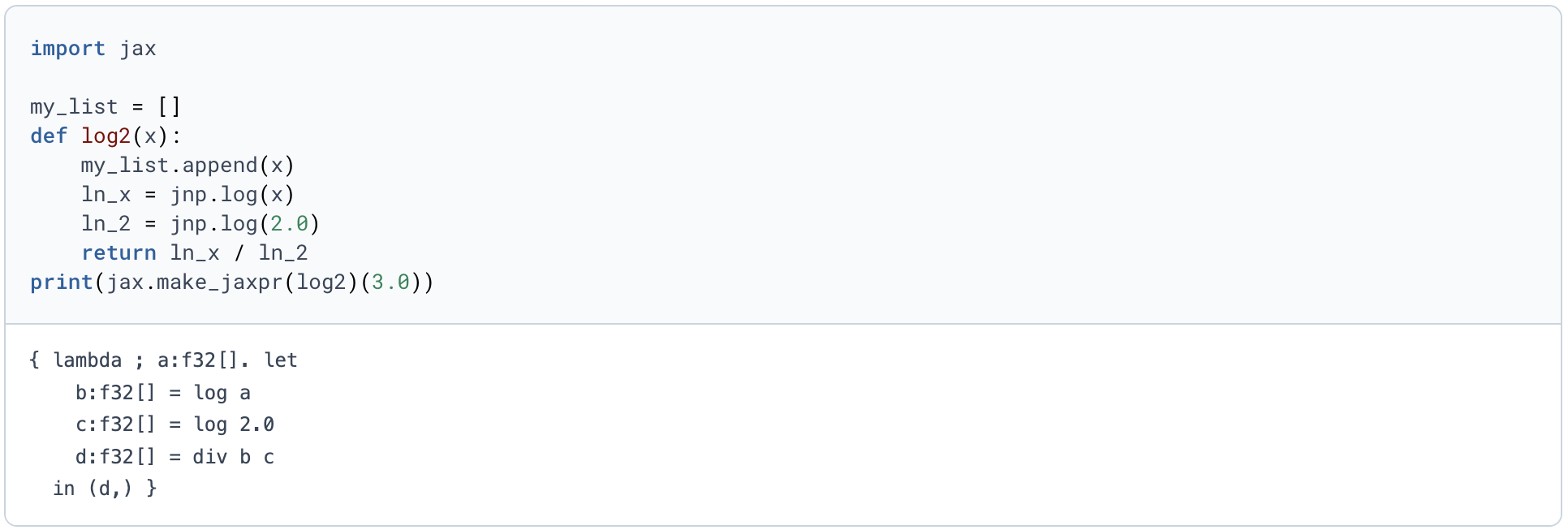Click the 'print' keyword on the last code line
The image size is (1568, 530).
(x=62, y=282)
